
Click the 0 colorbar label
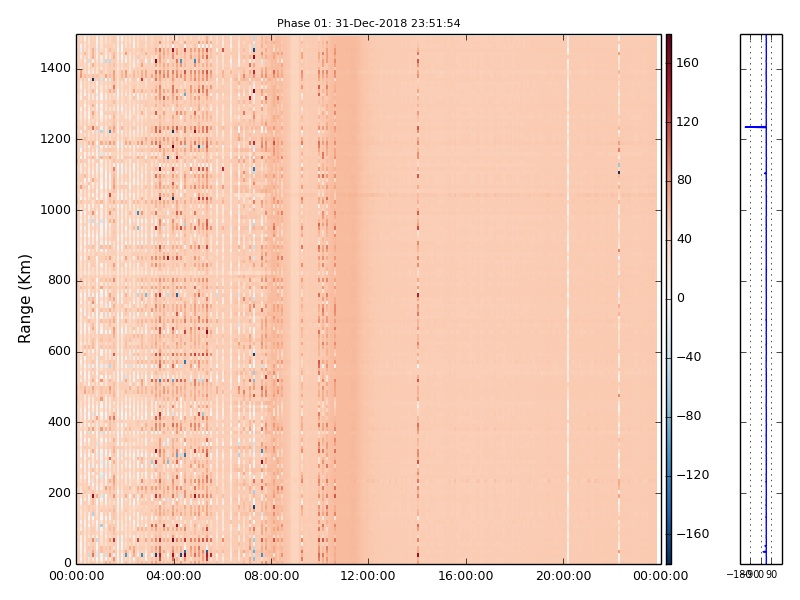click(681, 298)
